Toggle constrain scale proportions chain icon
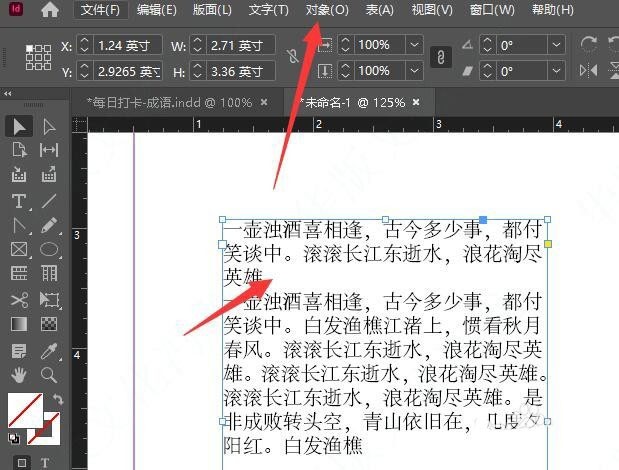This screenshot has height=470, width=619. point(438,58)
